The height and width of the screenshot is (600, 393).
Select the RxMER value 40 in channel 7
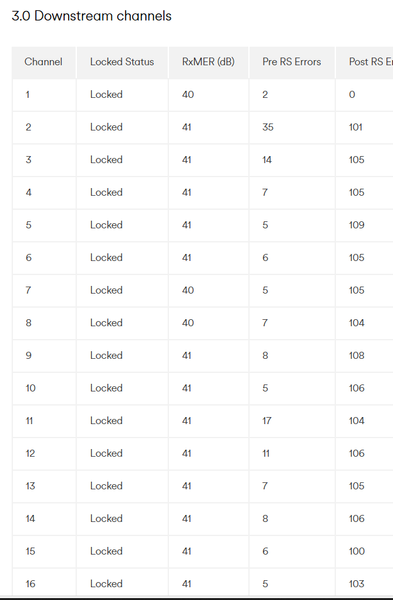188,290
